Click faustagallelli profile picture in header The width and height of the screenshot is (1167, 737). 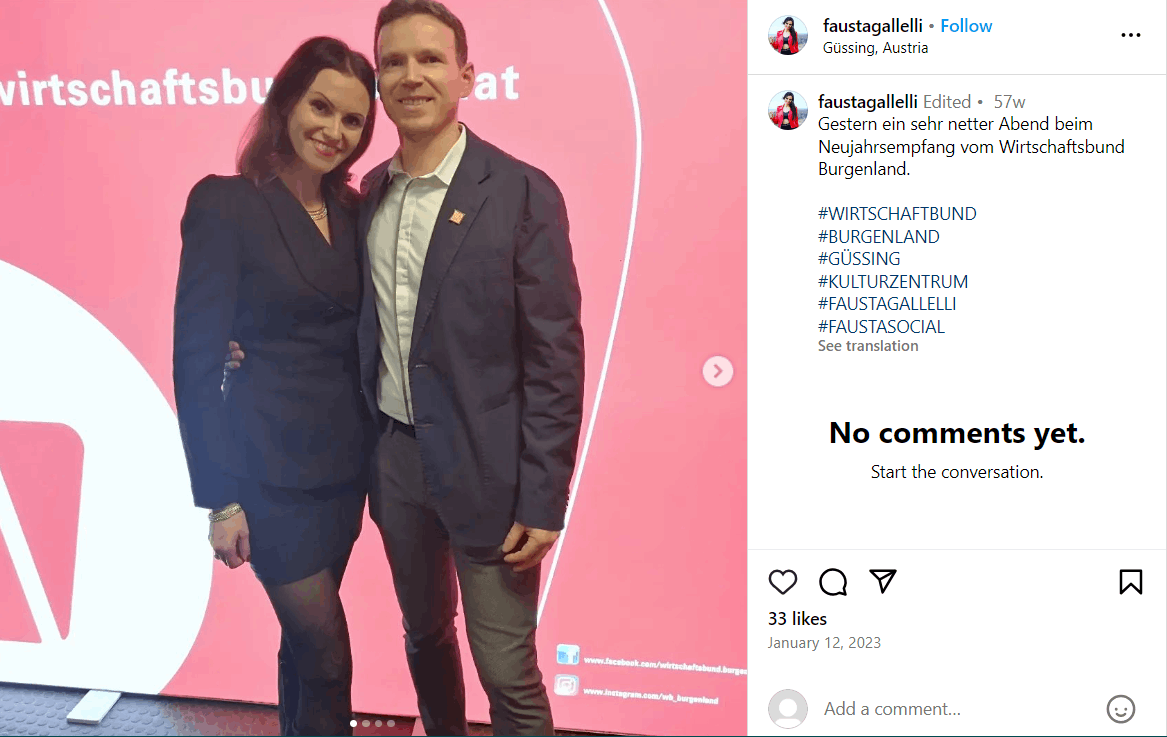click(x=787, y=36)
